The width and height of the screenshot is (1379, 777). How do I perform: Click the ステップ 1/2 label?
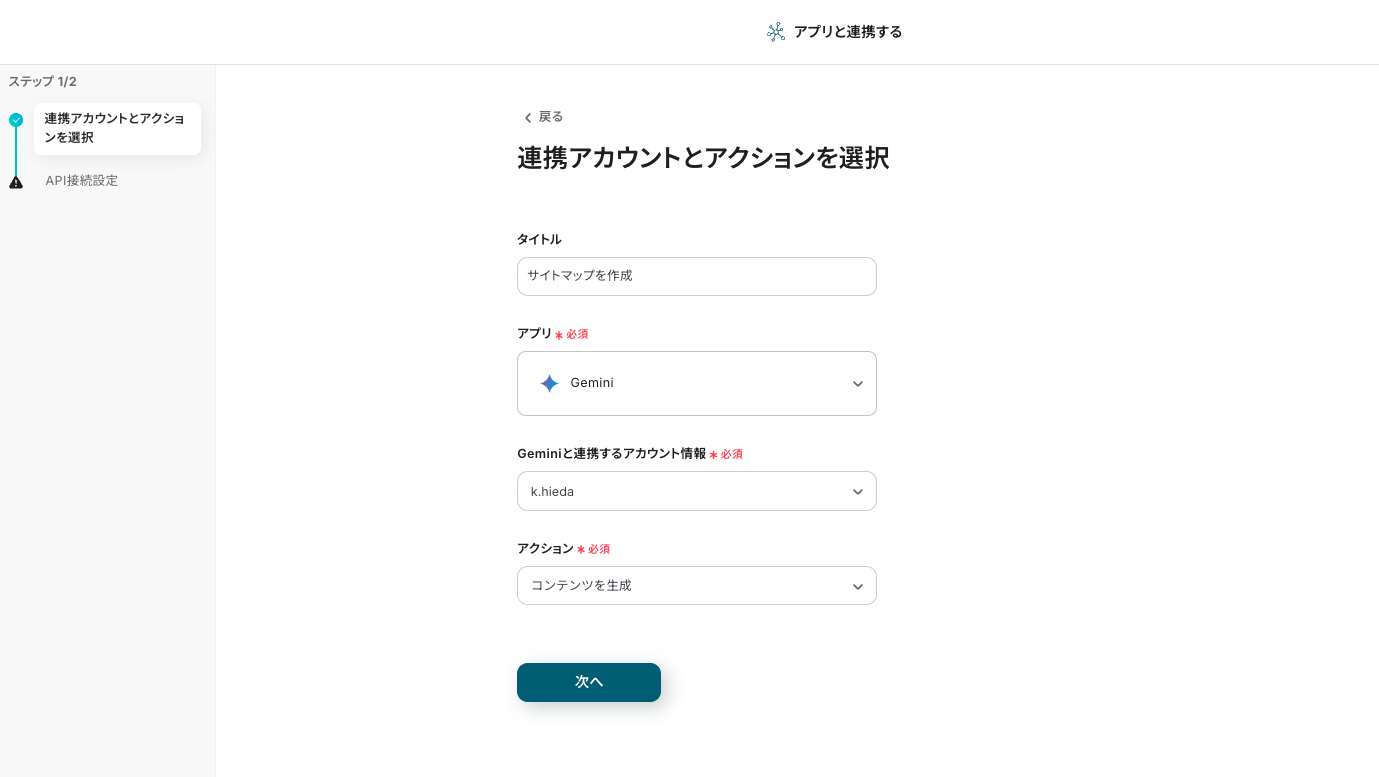pyautogui.click(x=43, y=82)
